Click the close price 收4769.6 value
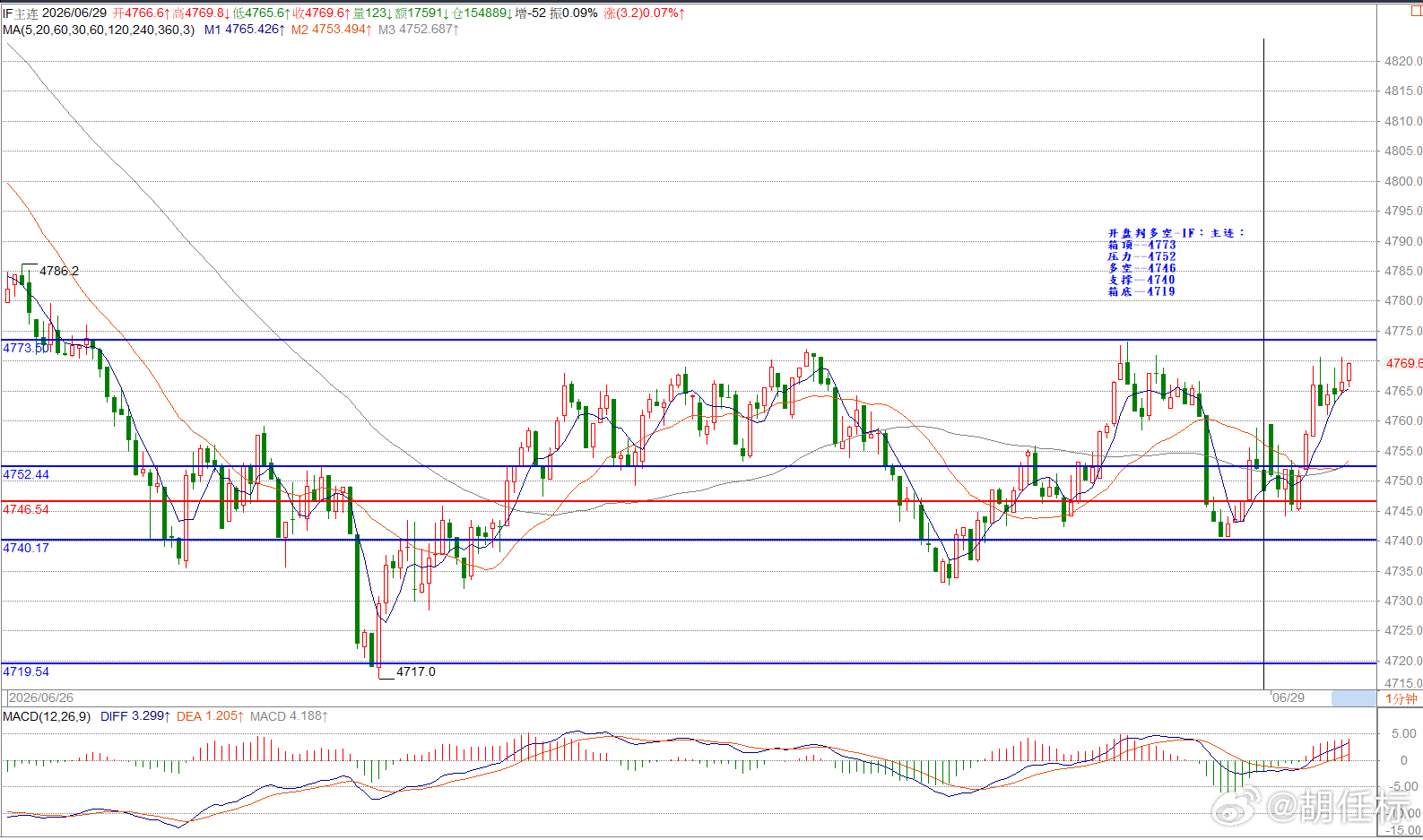This screenshot has height=840, width=1423. [321, 13]
